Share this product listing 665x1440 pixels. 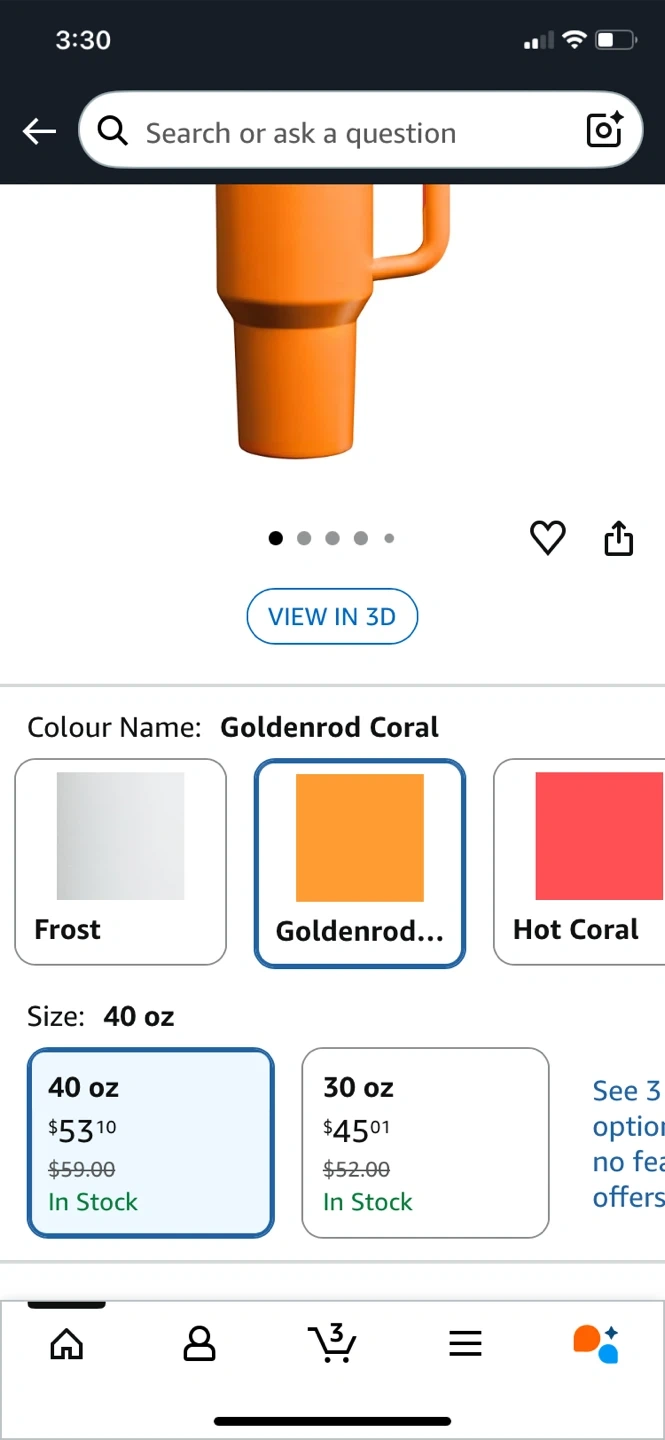(619, 539)
